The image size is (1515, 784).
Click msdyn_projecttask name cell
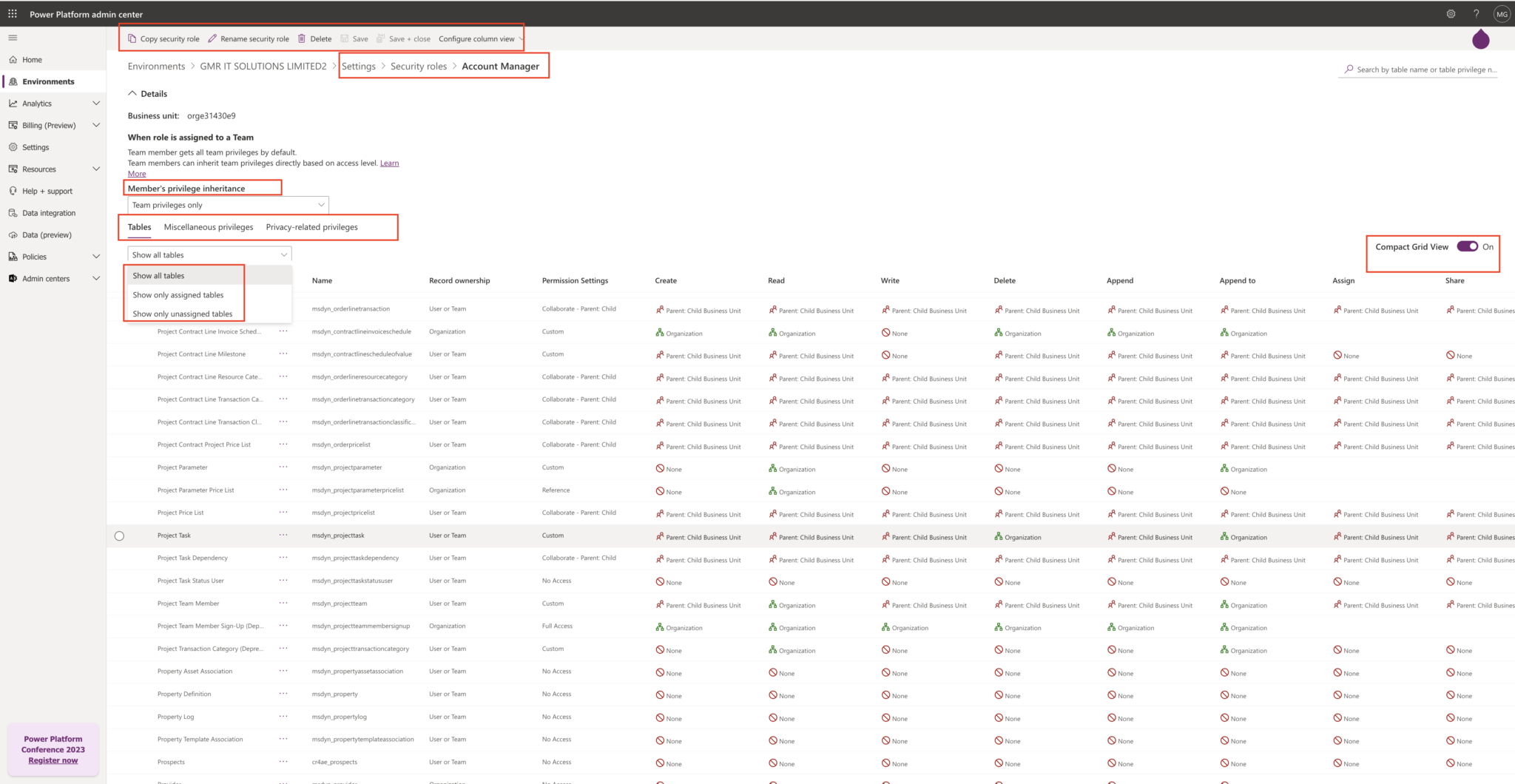[x=338, y=535]
